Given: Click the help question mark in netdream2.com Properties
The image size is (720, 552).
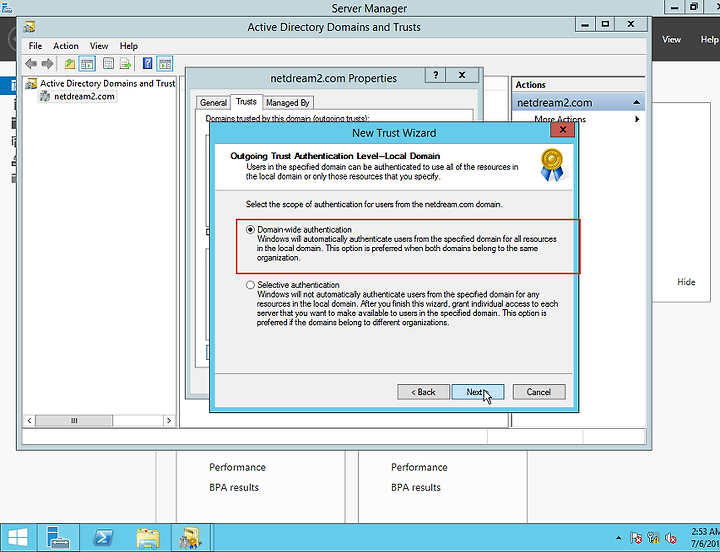Looking at the screenshot, I should pos(436,75).
